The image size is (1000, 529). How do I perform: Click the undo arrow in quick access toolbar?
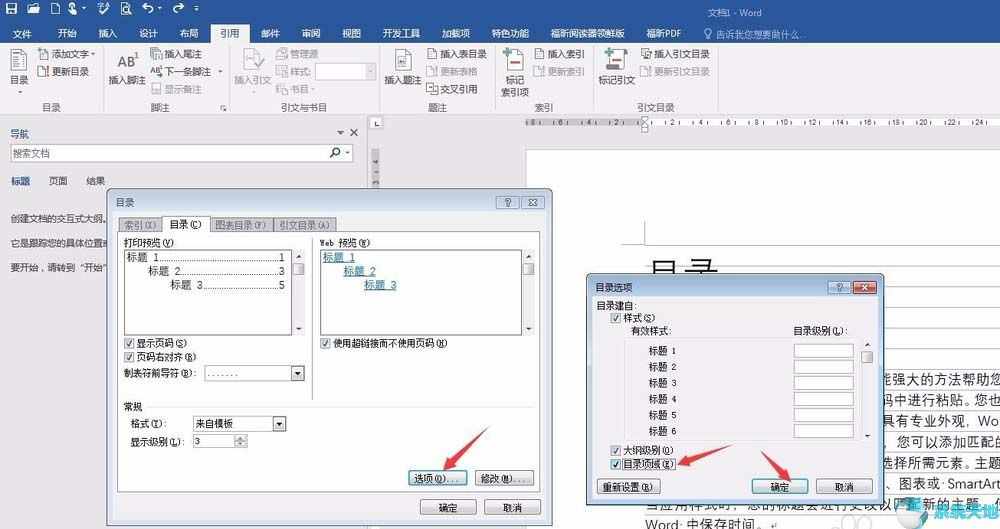click(x=148, y=10)
